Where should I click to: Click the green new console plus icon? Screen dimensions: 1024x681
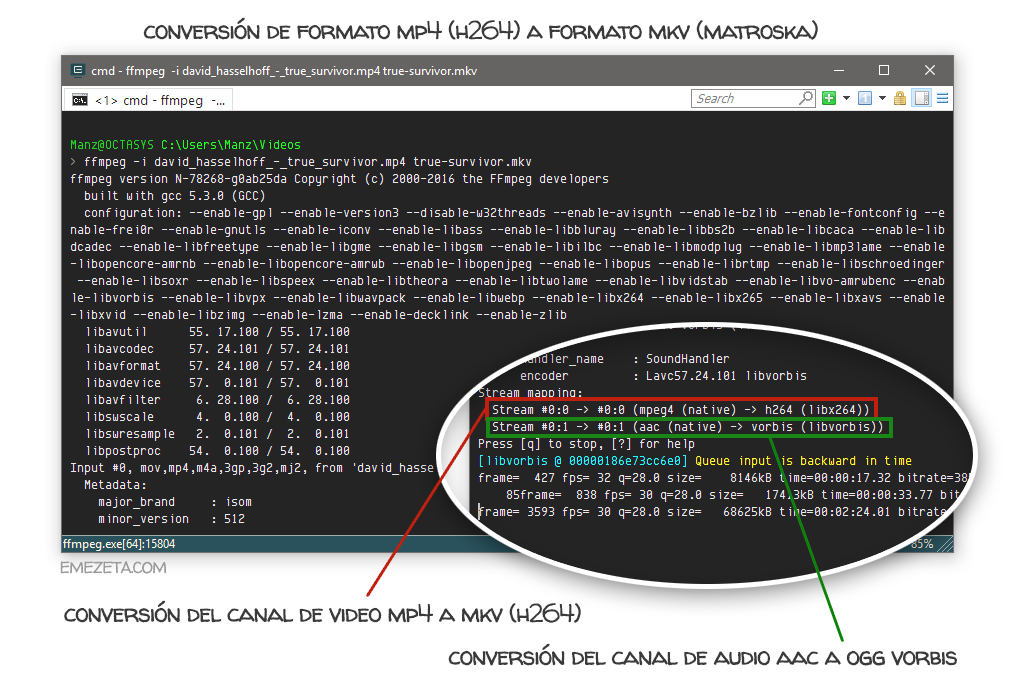(x=829, y=99)
